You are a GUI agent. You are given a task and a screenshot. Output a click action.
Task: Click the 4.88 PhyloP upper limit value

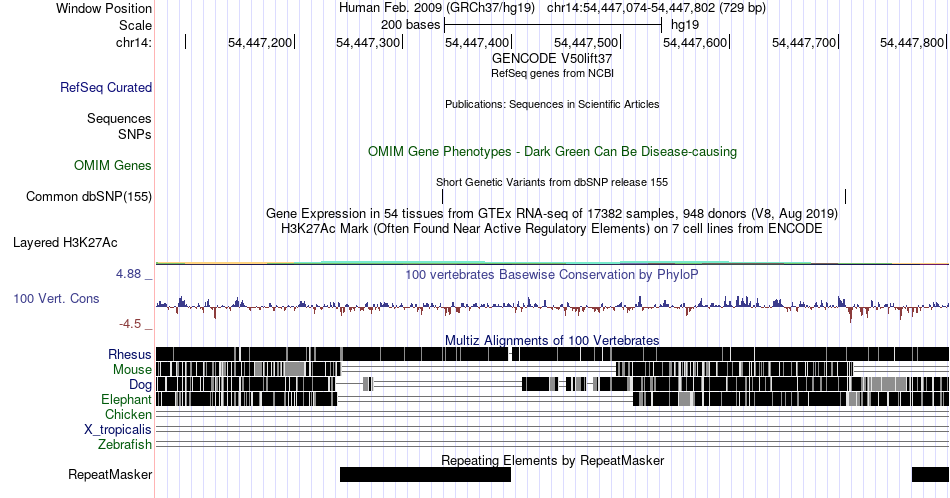(128, 274)
